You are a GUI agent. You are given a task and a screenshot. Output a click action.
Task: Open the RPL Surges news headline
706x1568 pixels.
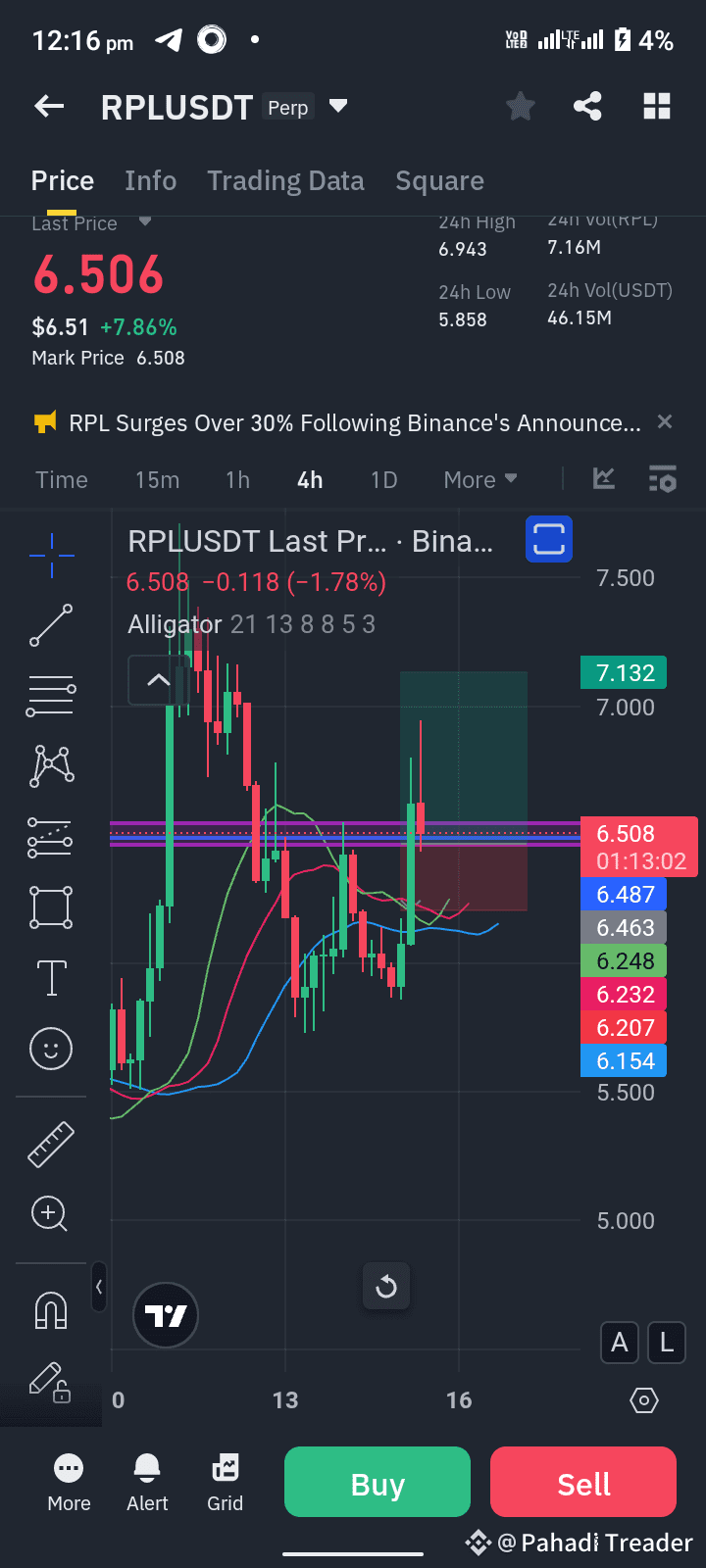354,422
